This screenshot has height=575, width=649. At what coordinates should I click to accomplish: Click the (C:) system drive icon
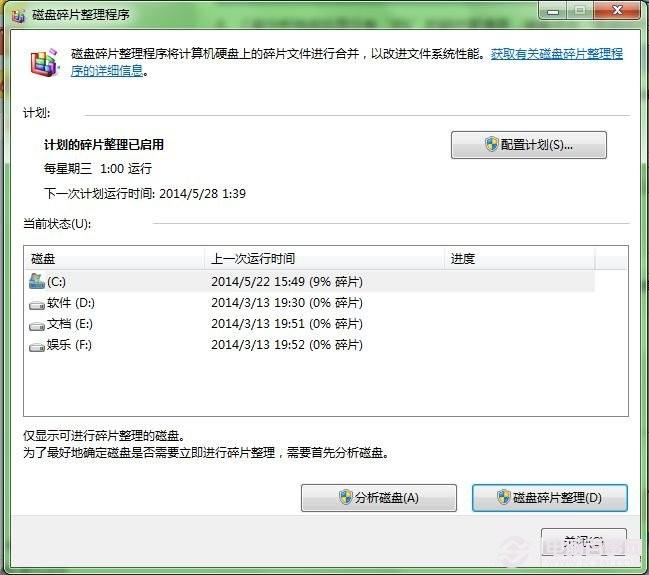[x=37, y=281]
